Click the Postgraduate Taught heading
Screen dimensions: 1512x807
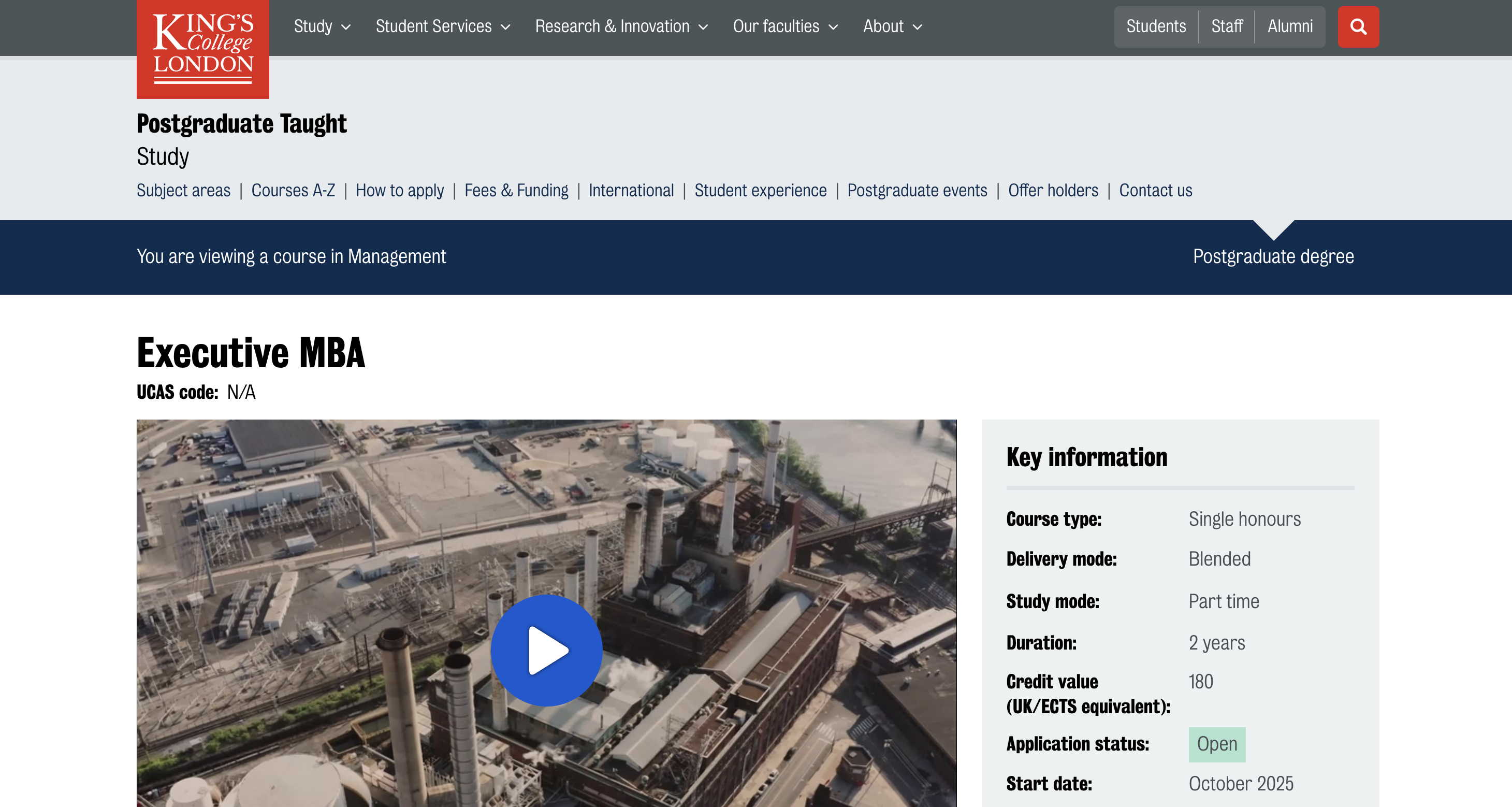click(x=242, y=124)
